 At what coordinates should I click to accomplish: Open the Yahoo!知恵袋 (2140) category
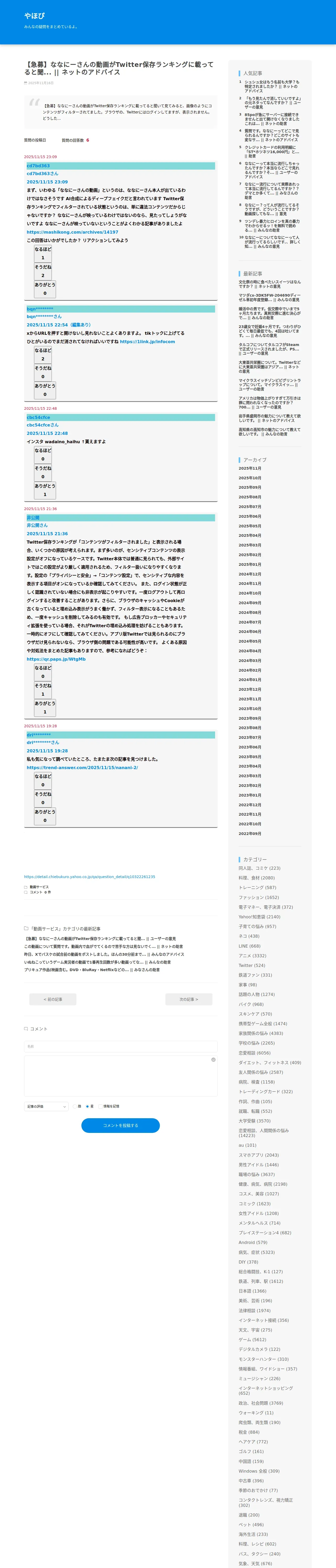(260, 917)
